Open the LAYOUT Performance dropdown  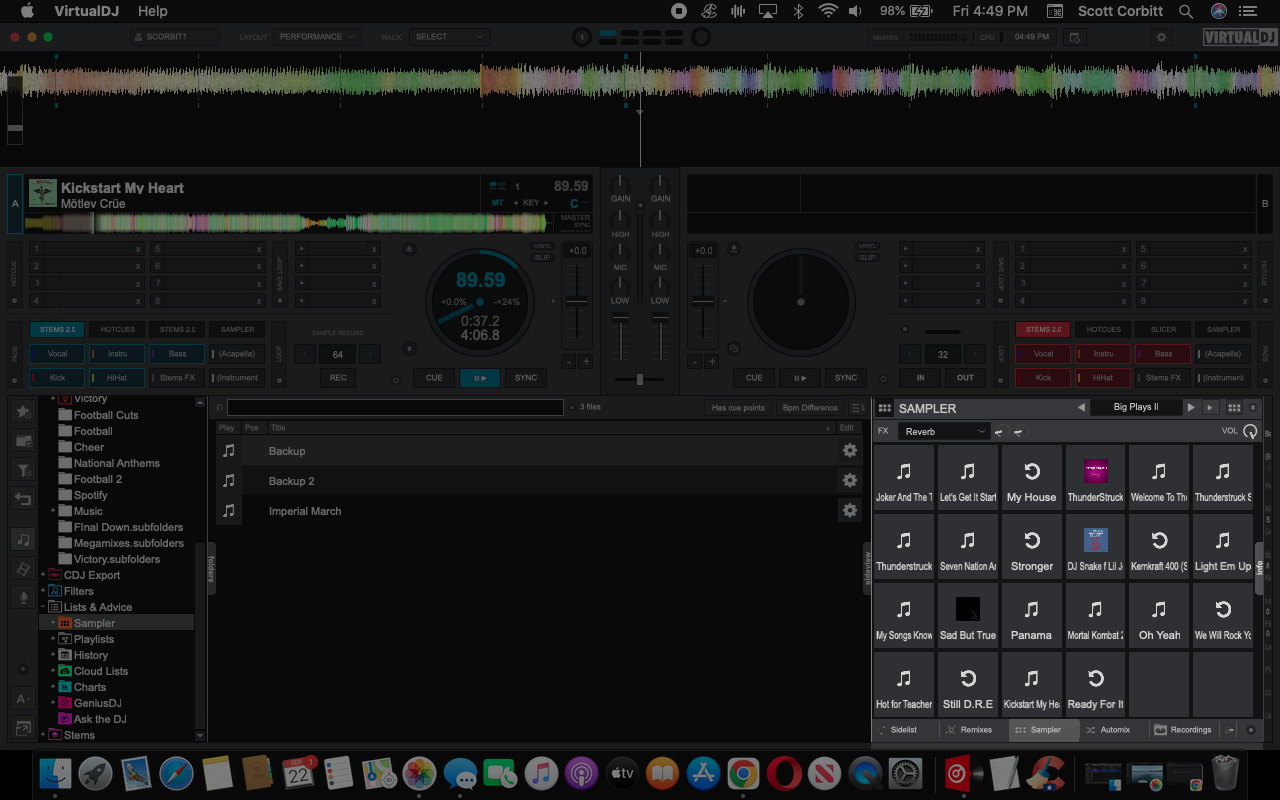317,37
